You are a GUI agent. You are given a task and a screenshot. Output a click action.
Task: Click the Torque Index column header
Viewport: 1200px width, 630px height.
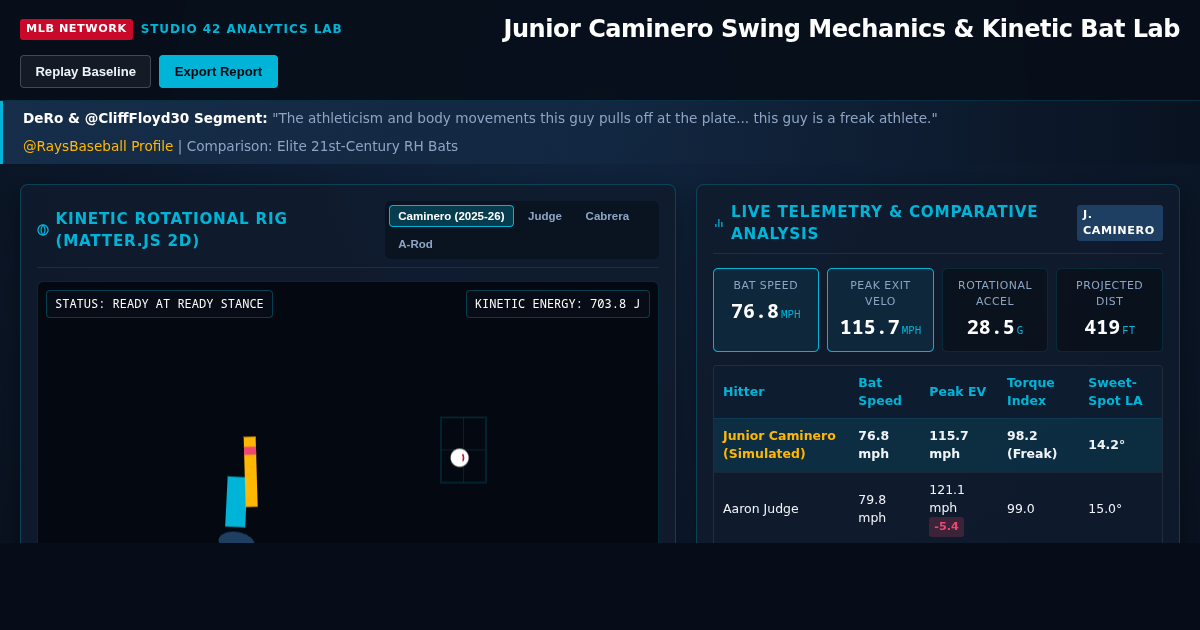coord(1030,392)
